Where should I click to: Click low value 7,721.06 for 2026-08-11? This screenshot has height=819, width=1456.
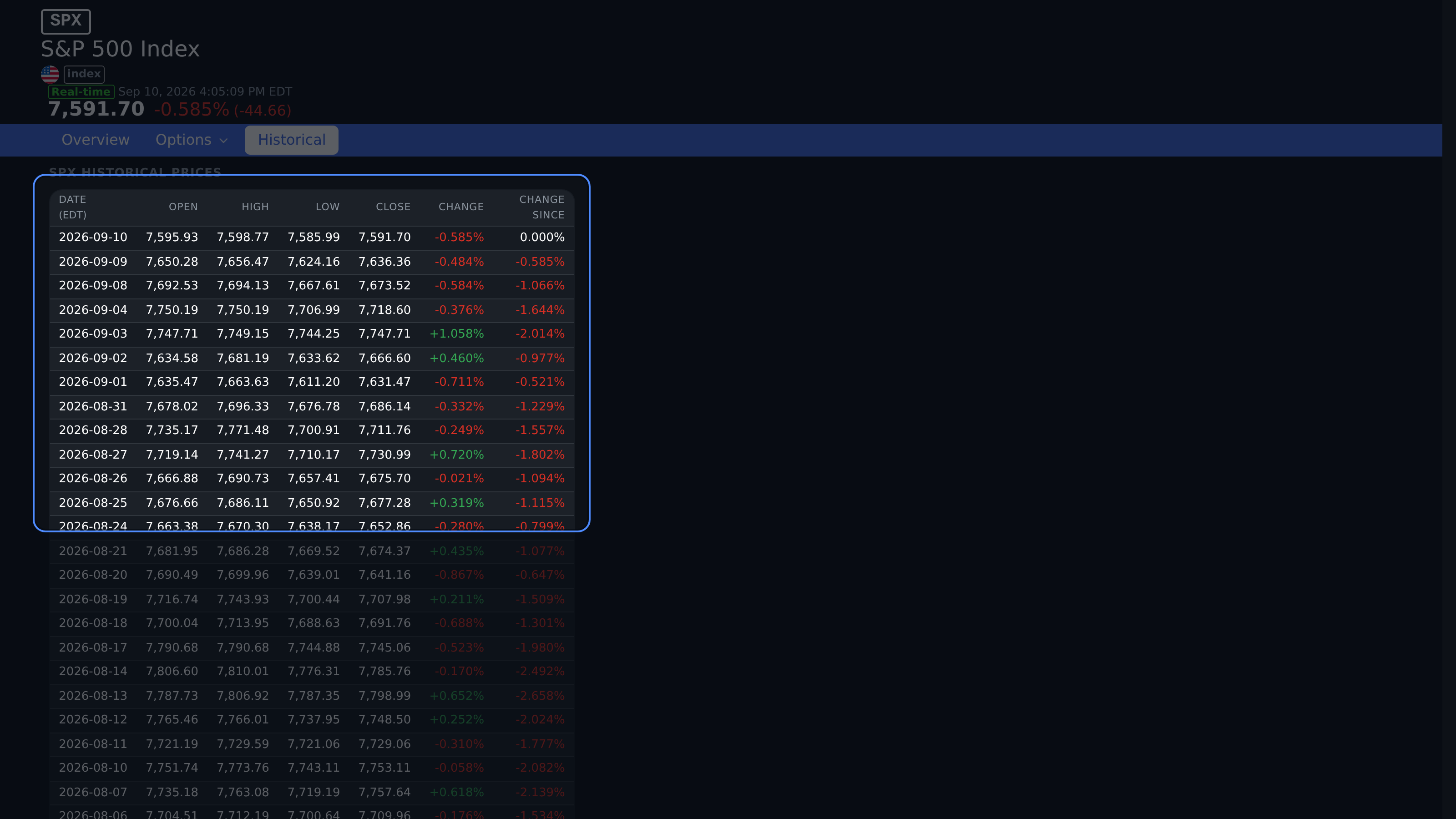click(x=313, y=744)
